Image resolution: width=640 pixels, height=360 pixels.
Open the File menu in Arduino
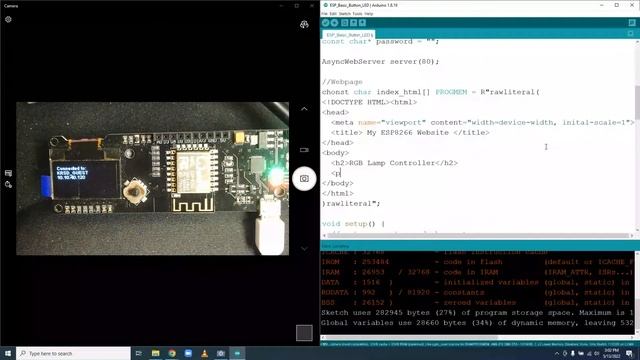[324, 14]
